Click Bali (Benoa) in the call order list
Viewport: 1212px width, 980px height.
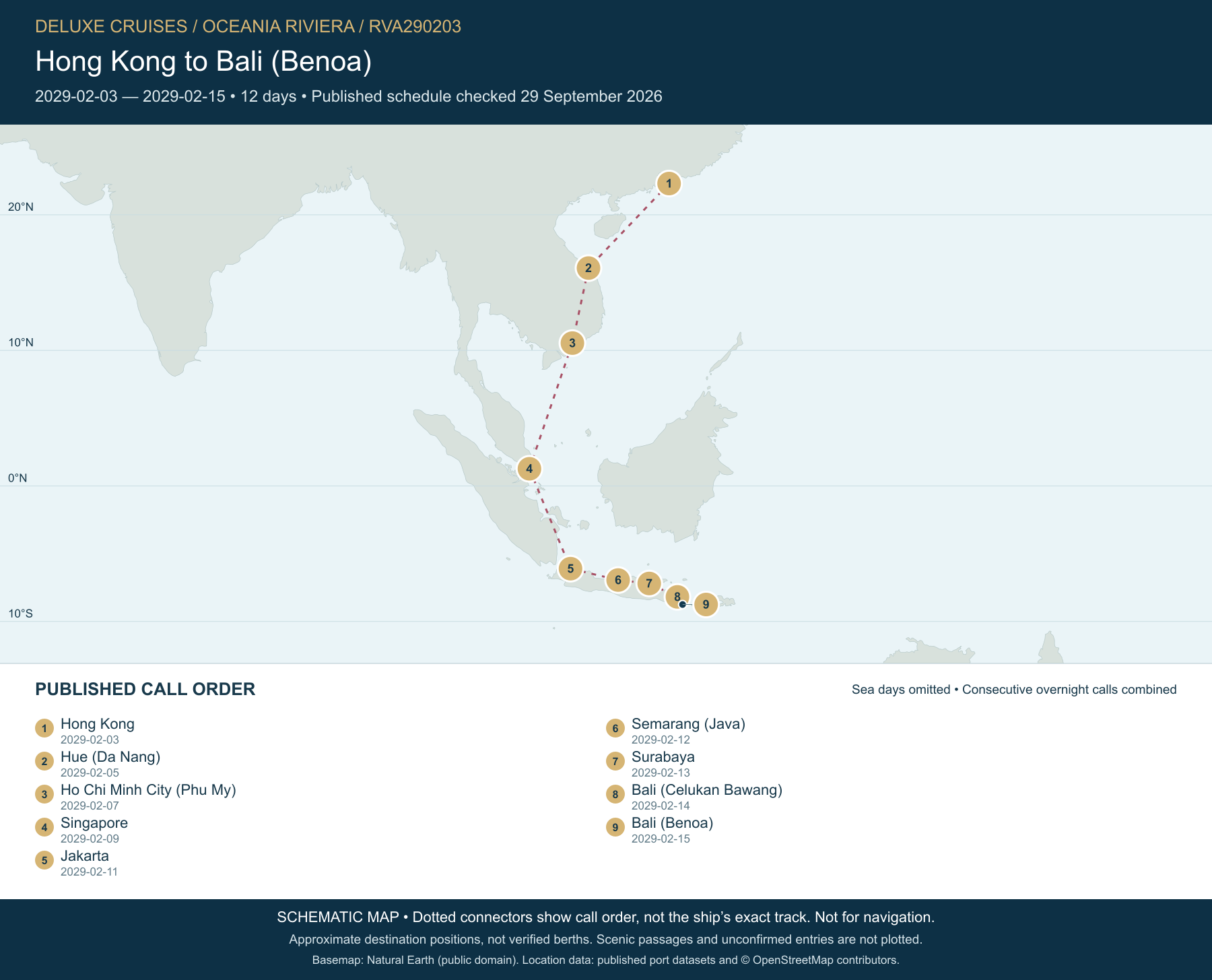click(x=673, y=823)
